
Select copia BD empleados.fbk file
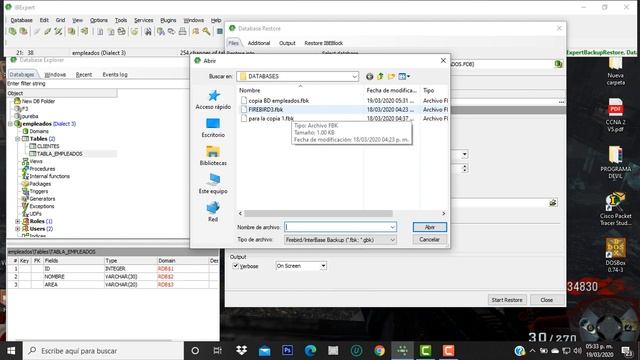[274, 100]
